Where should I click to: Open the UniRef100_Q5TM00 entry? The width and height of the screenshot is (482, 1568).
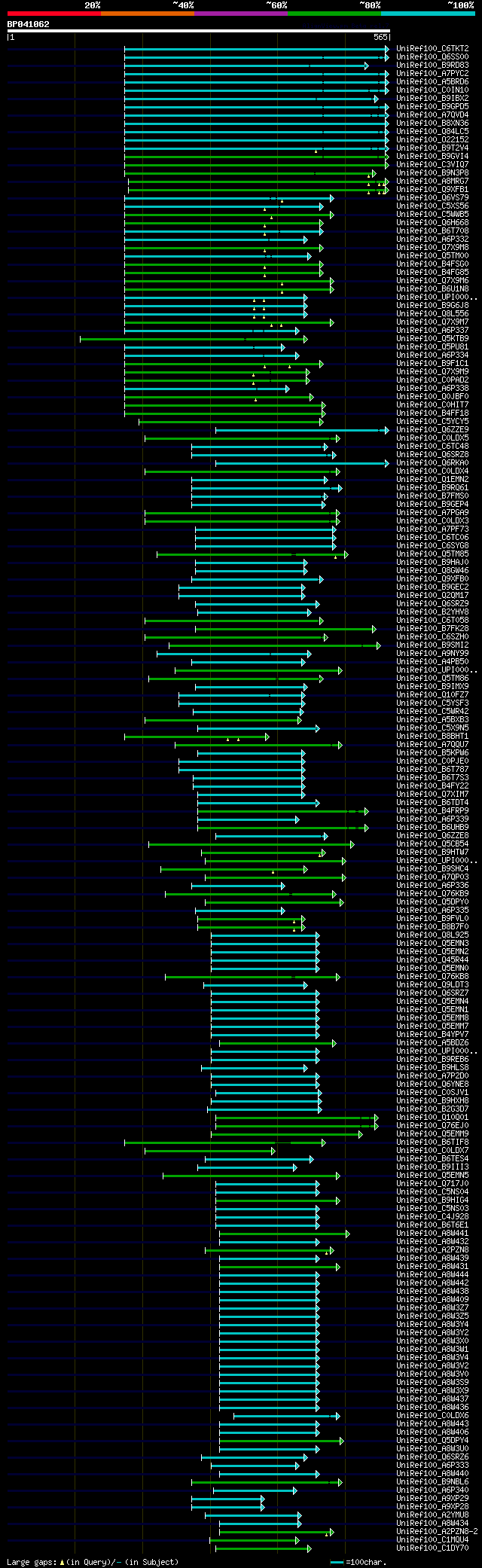pyautogui.click(x=432, y=255)
